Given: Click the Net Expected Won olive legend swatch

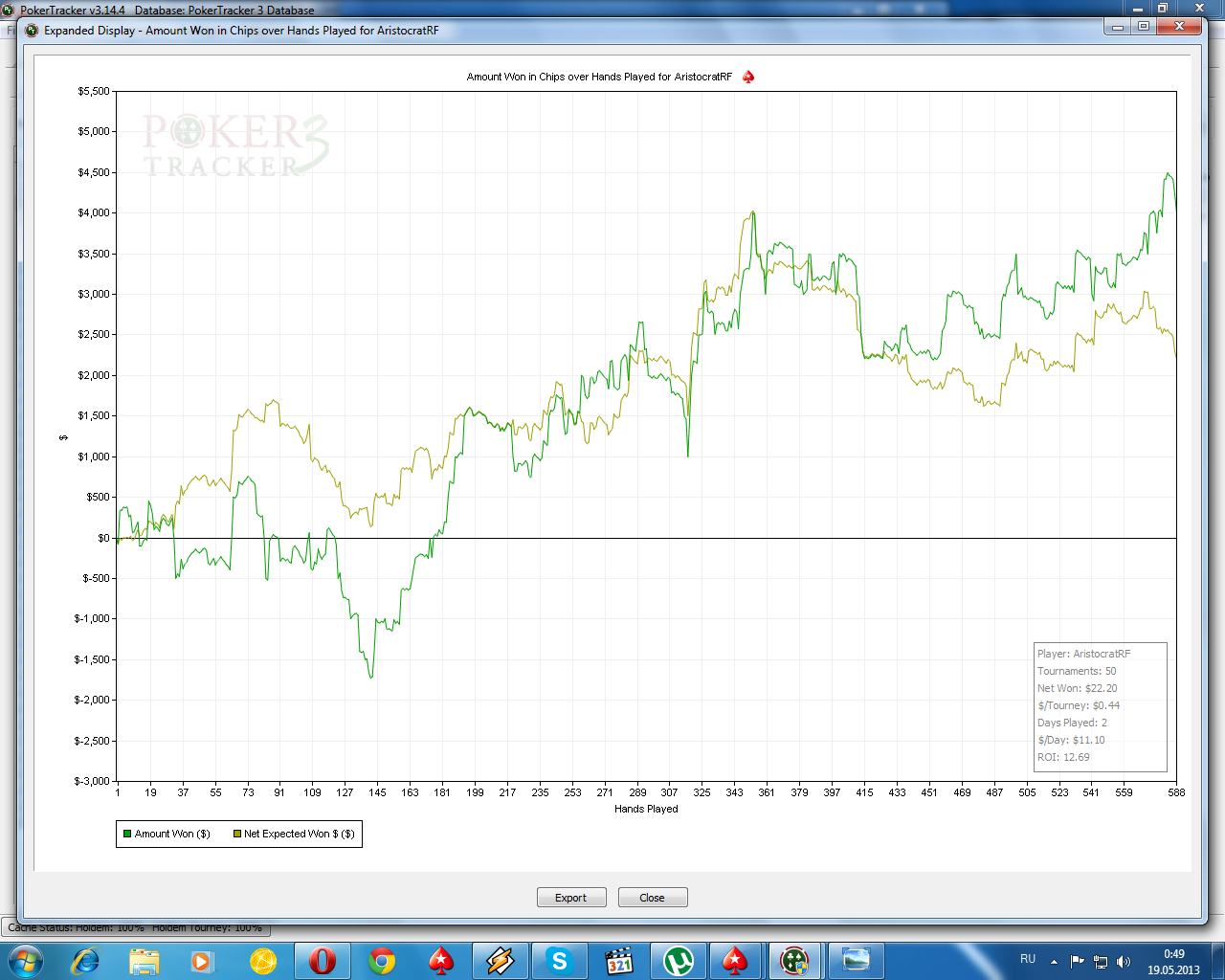Looking at the screenshot, I should point(237,834).
